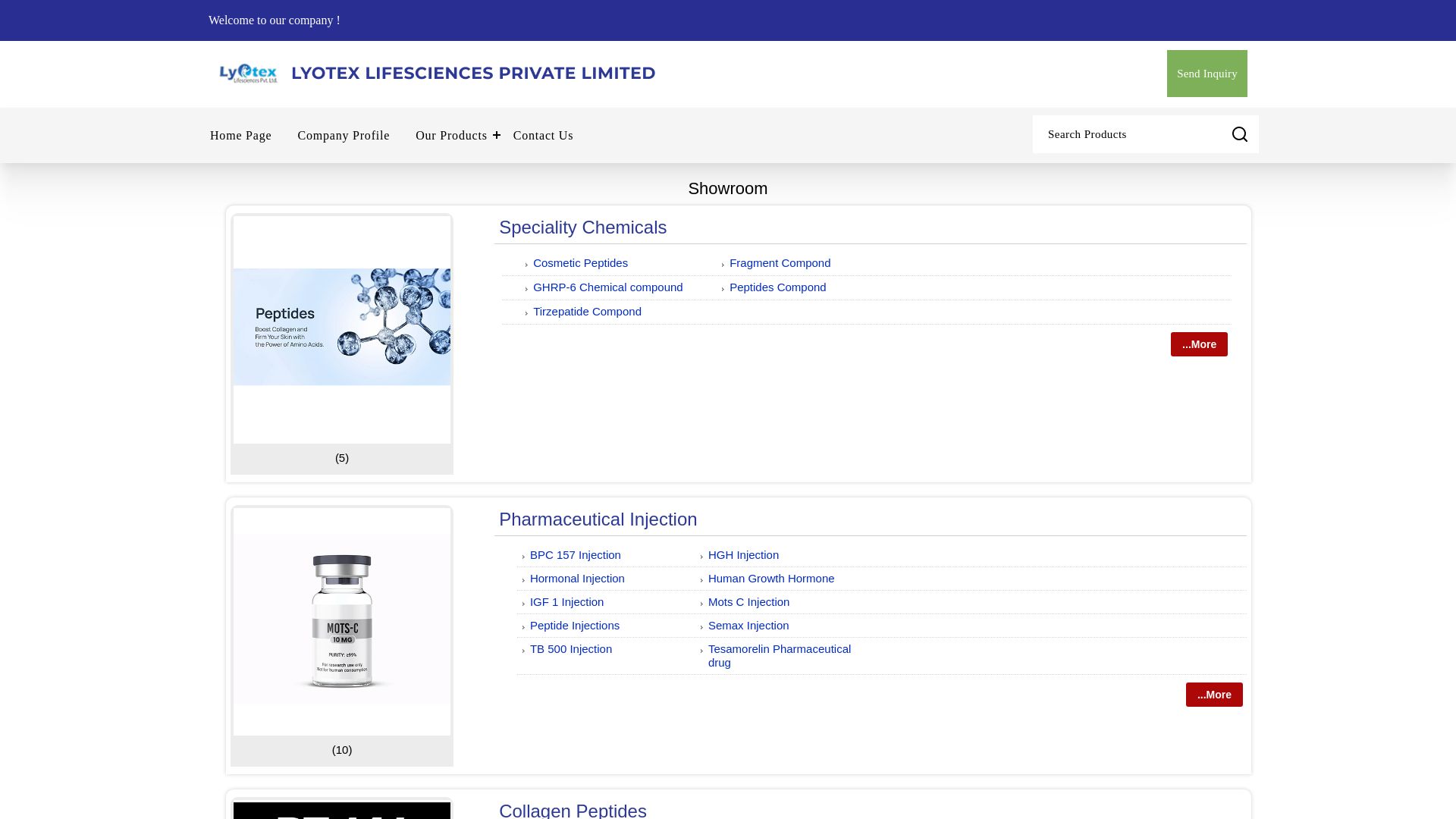Open the Fragment Compond link
Screen dimensions: 1456x819
780,263
